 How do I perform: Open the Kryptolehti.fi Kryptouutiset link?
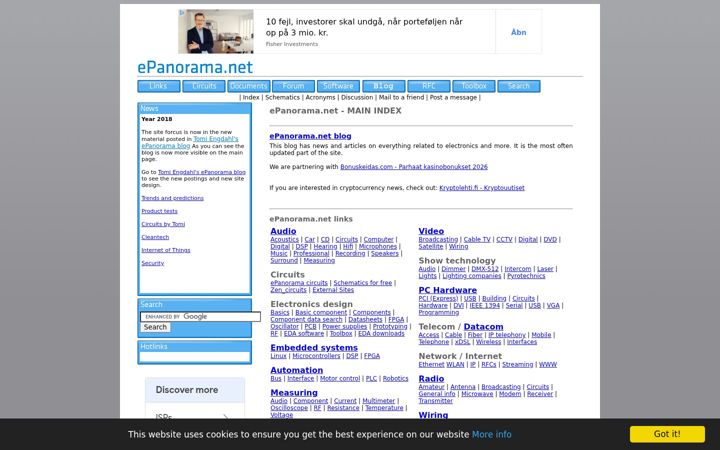482,188
